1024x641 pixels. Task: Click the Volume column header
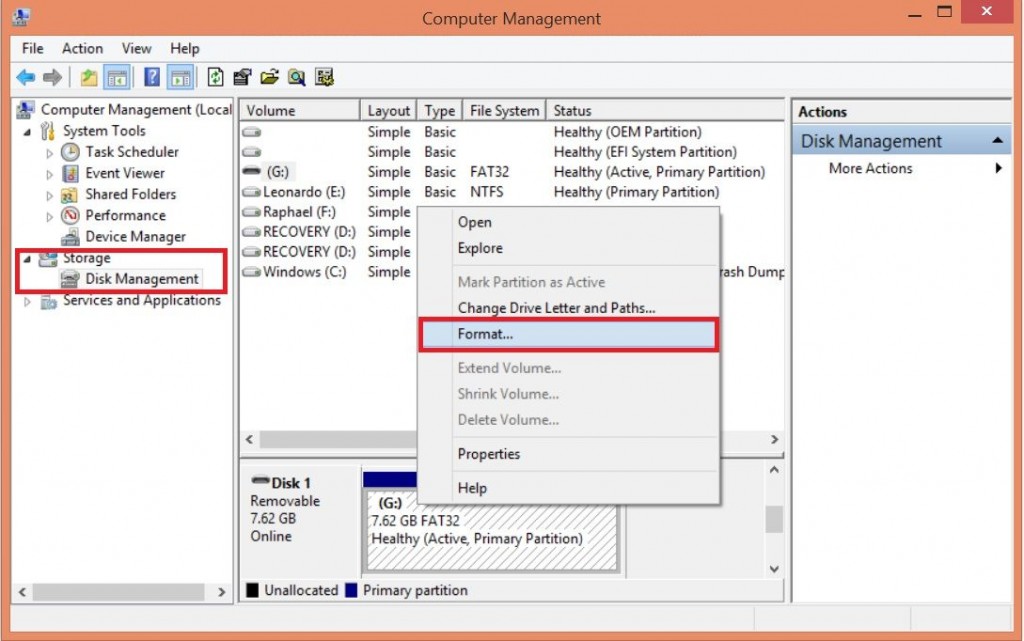click(x=271, y=111)
